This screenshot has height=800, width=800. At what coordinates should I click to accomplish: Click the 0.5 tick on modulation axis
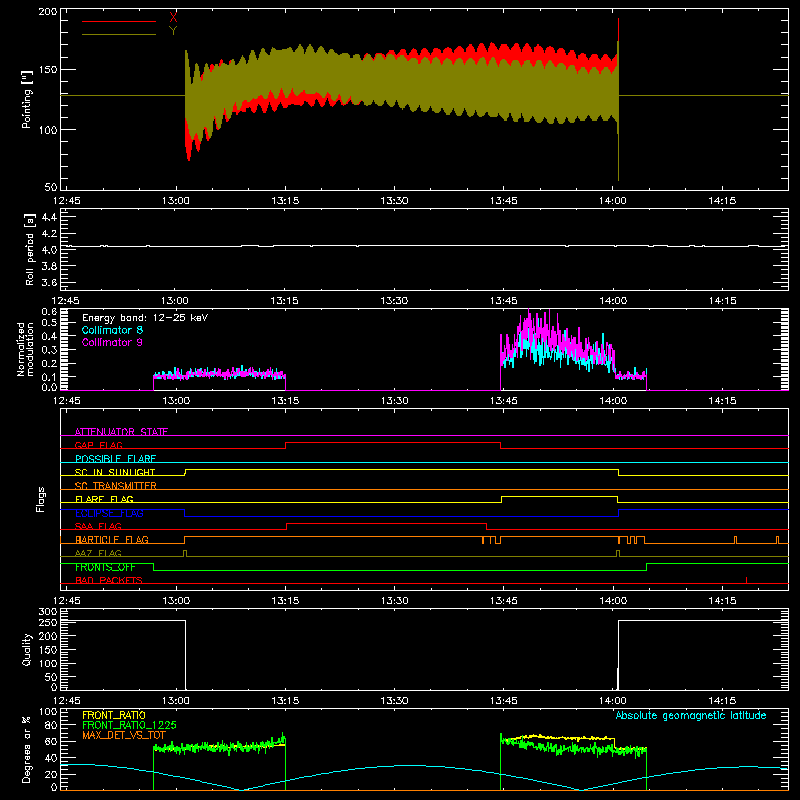tap(49, 322)
